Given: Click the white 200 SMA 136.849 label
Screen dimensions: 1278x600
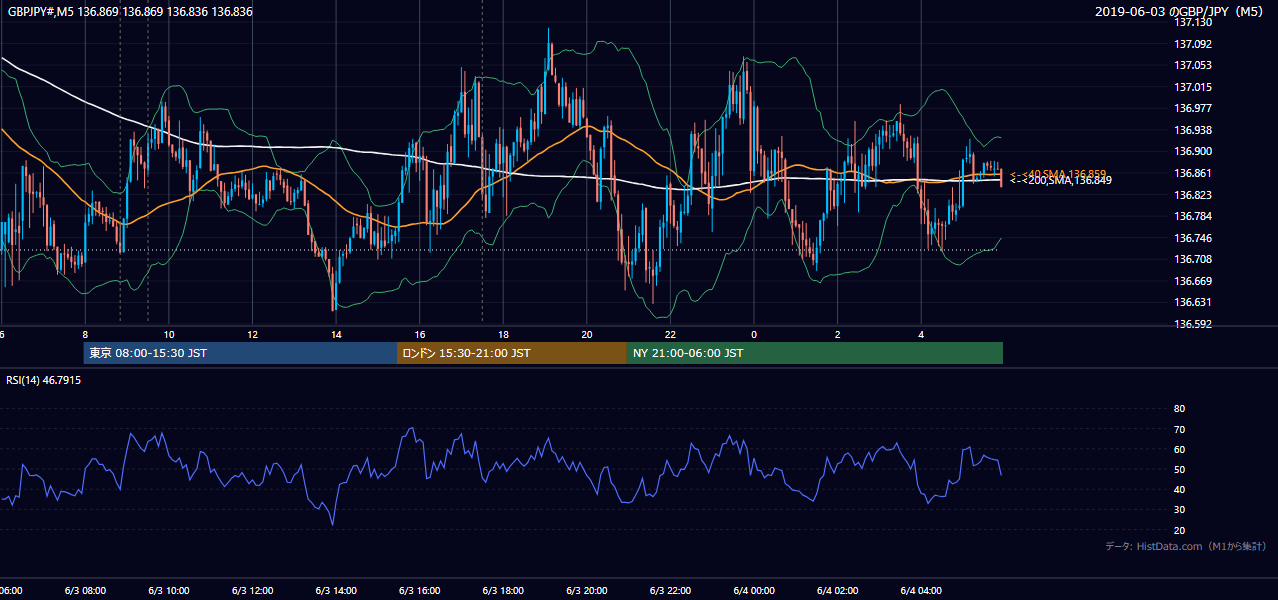Looking at the screenshot, I should [1060, 180].
